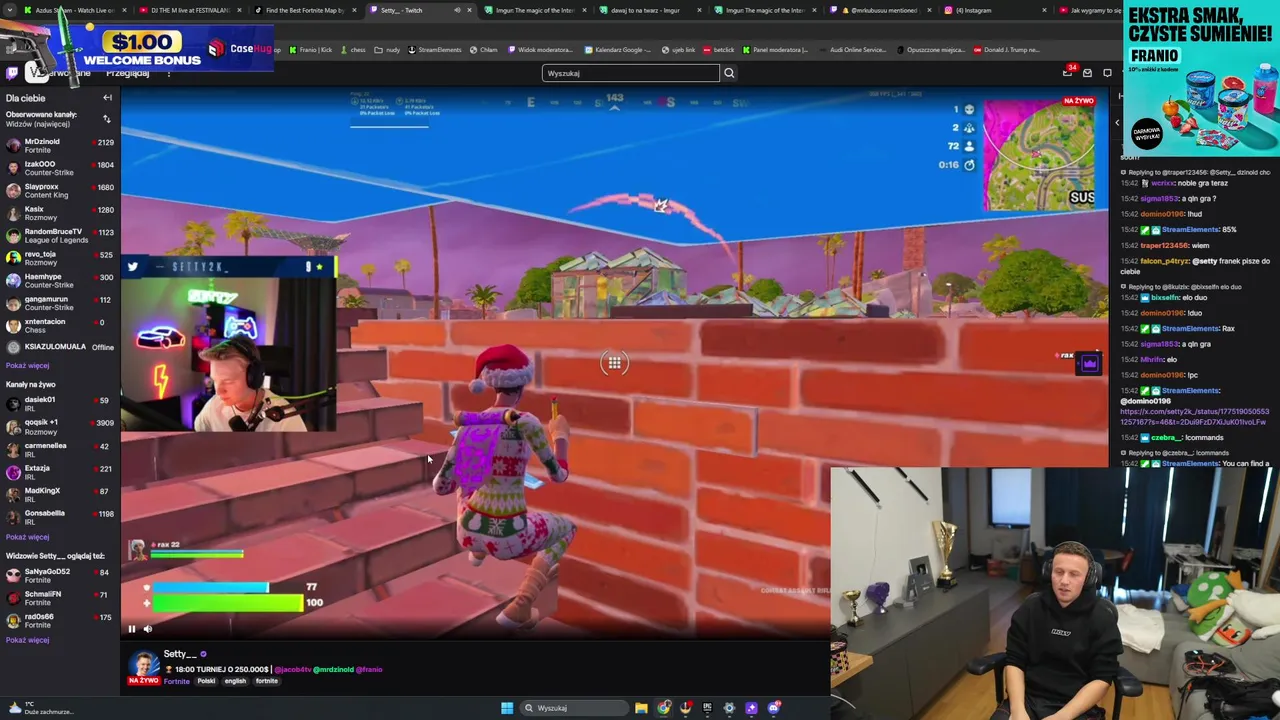
Task: Open Przeglądaj browse tab in Twitch header
Action: click(128, 73)
